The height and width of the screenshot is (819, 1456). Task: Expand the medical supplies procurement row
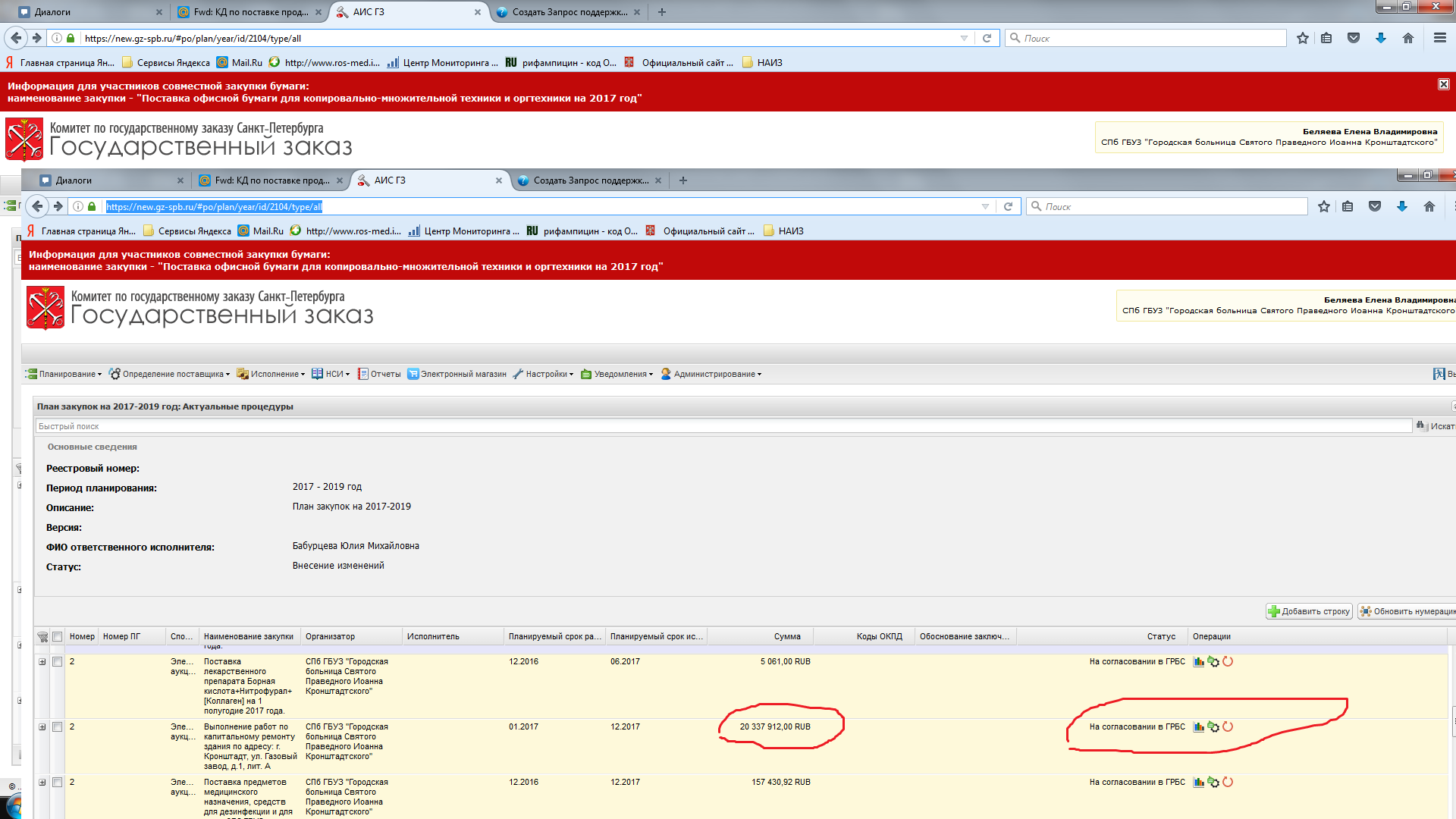[42, 782]
